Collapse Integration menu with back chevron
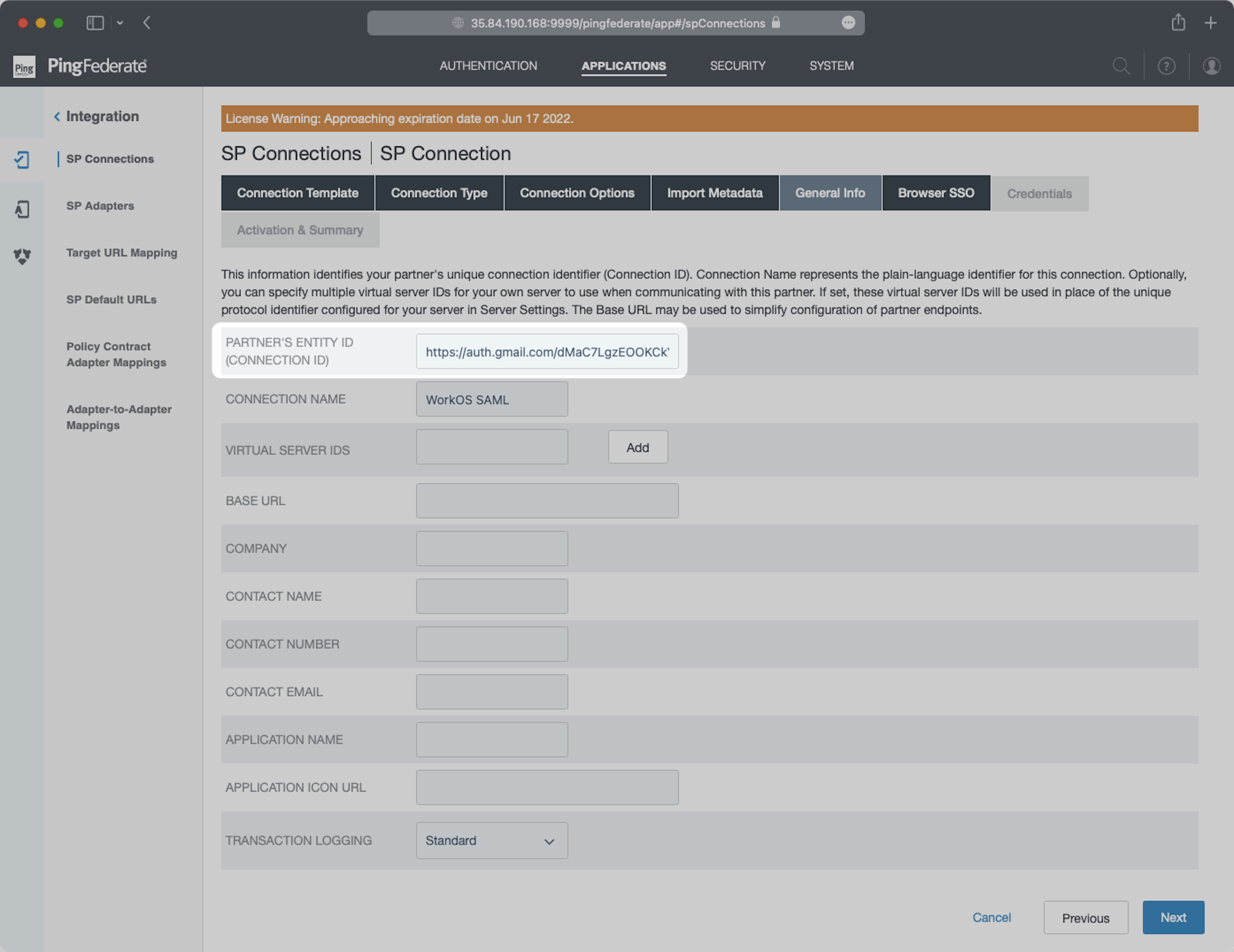This screenshot has width=1234, height=952. point(57,116)
